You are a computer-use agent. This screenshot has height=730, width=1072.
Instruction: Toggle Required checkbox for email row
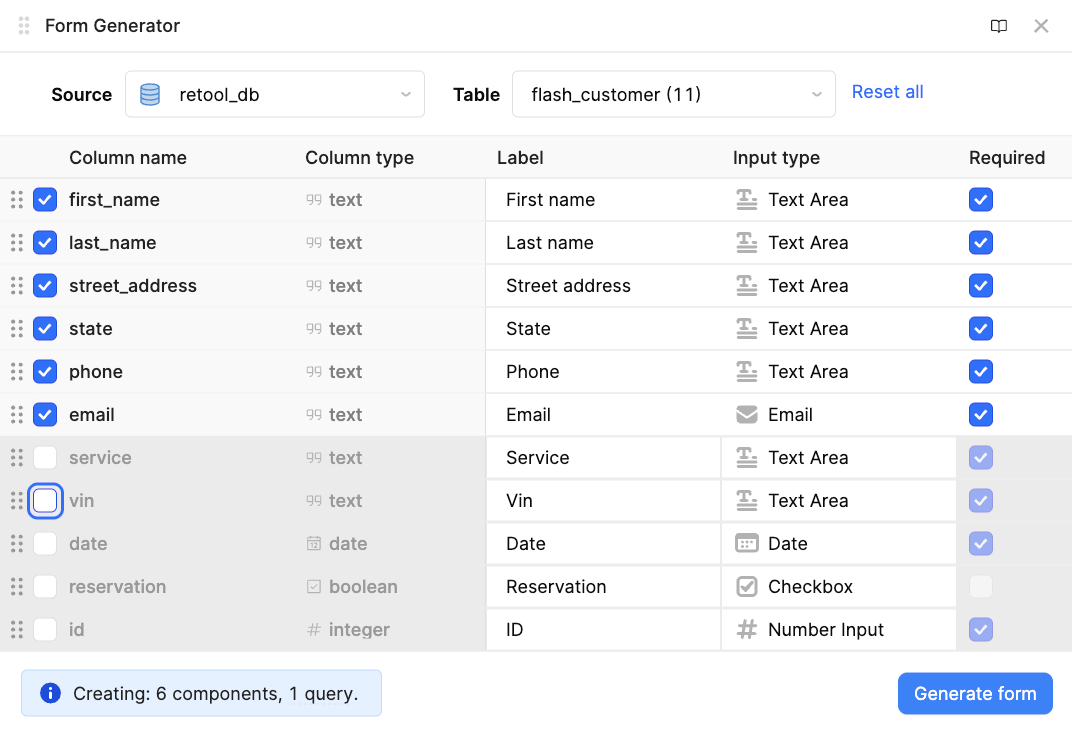coord(980,415)
